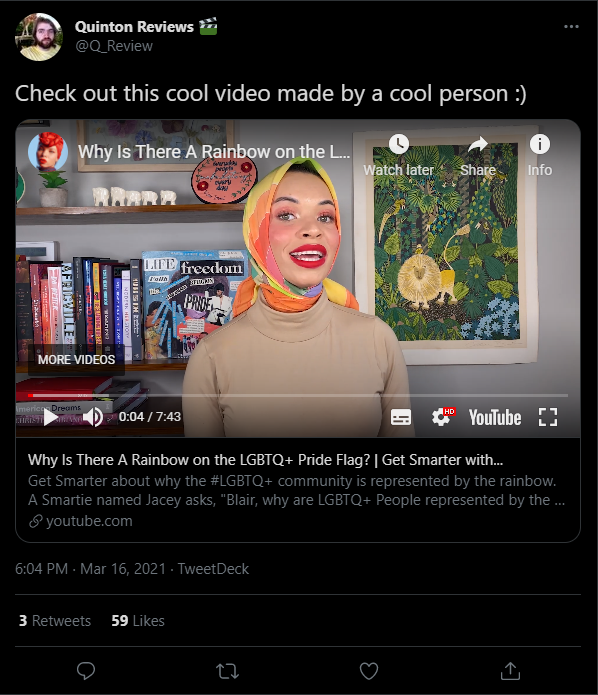This screenshot has width=598, height=695.
Task: Play the embedded YouTube video
Action: coord(51,417)
